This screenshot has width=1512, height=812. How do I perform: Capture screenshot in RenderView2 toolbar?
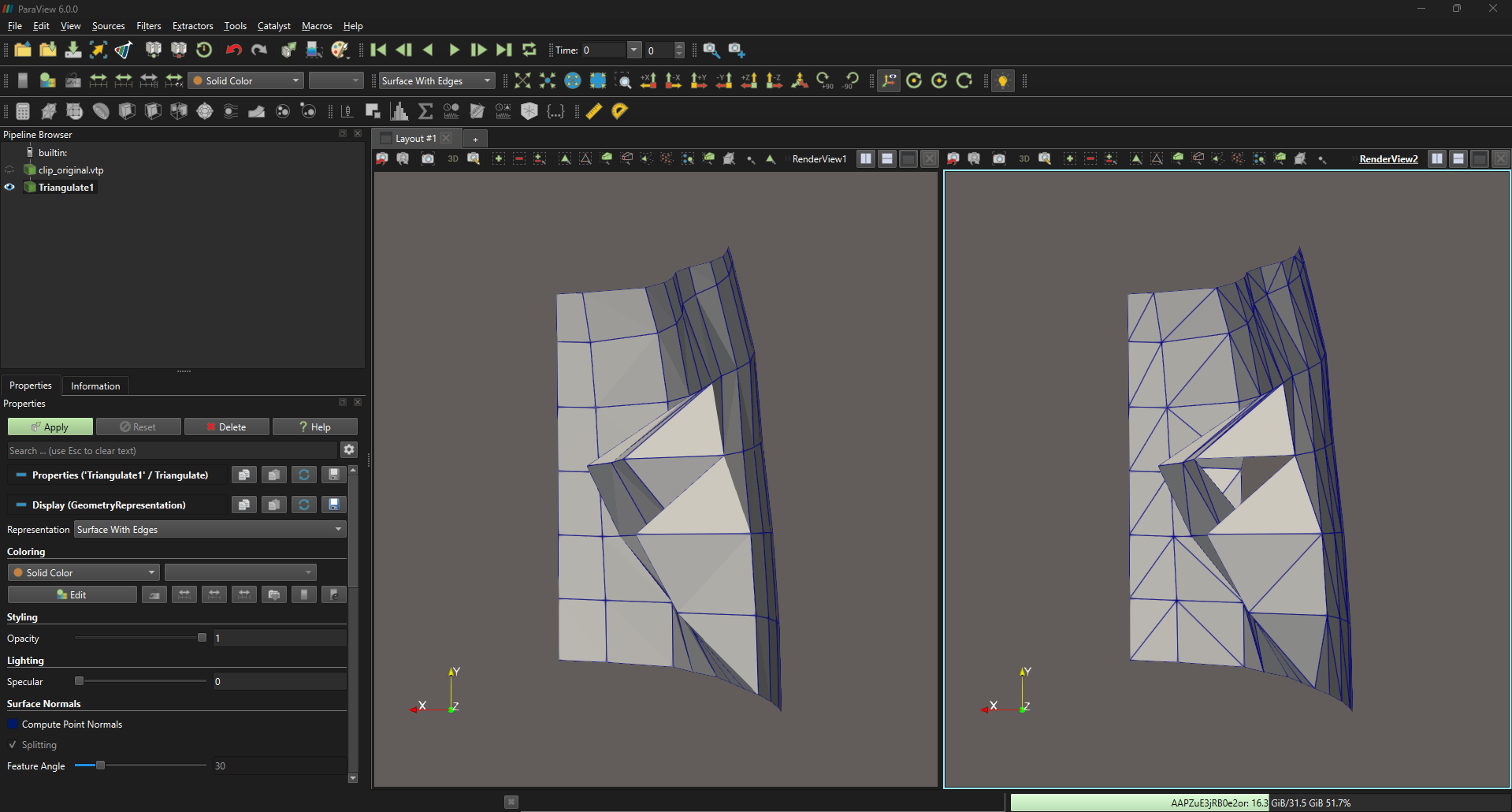999,158
